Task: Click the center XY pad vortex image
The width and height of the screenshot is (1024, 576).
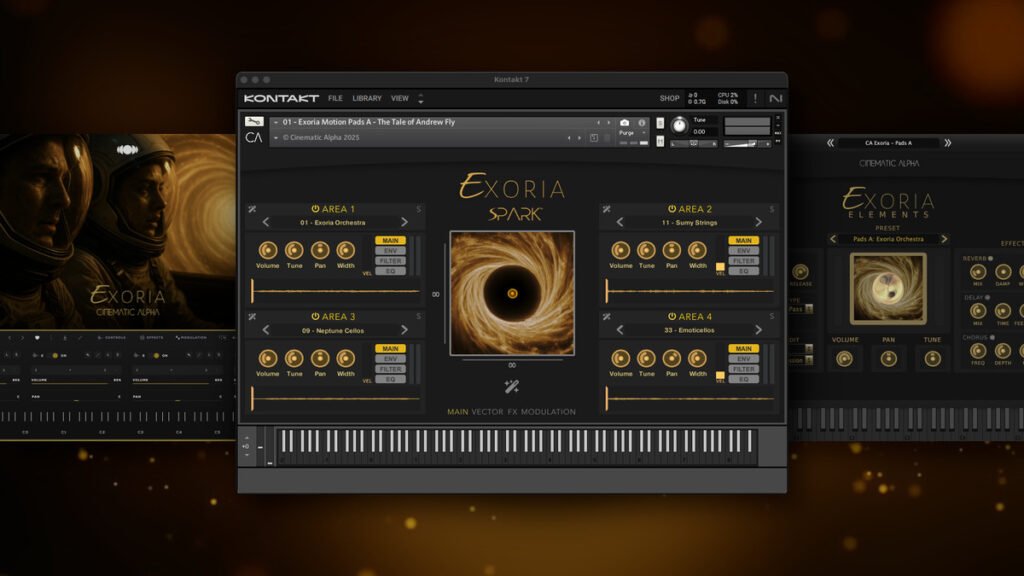Action: pos(512,293)
